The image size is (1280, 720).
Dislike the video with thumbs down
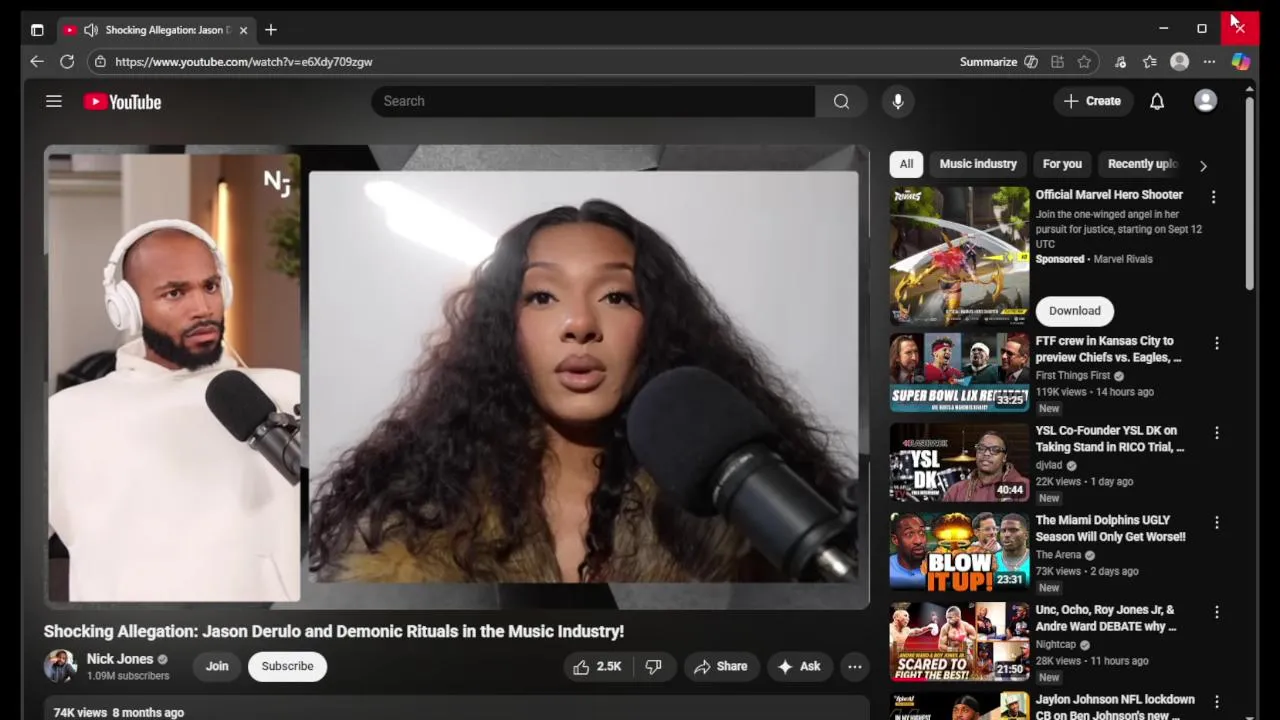pos(653,666)
